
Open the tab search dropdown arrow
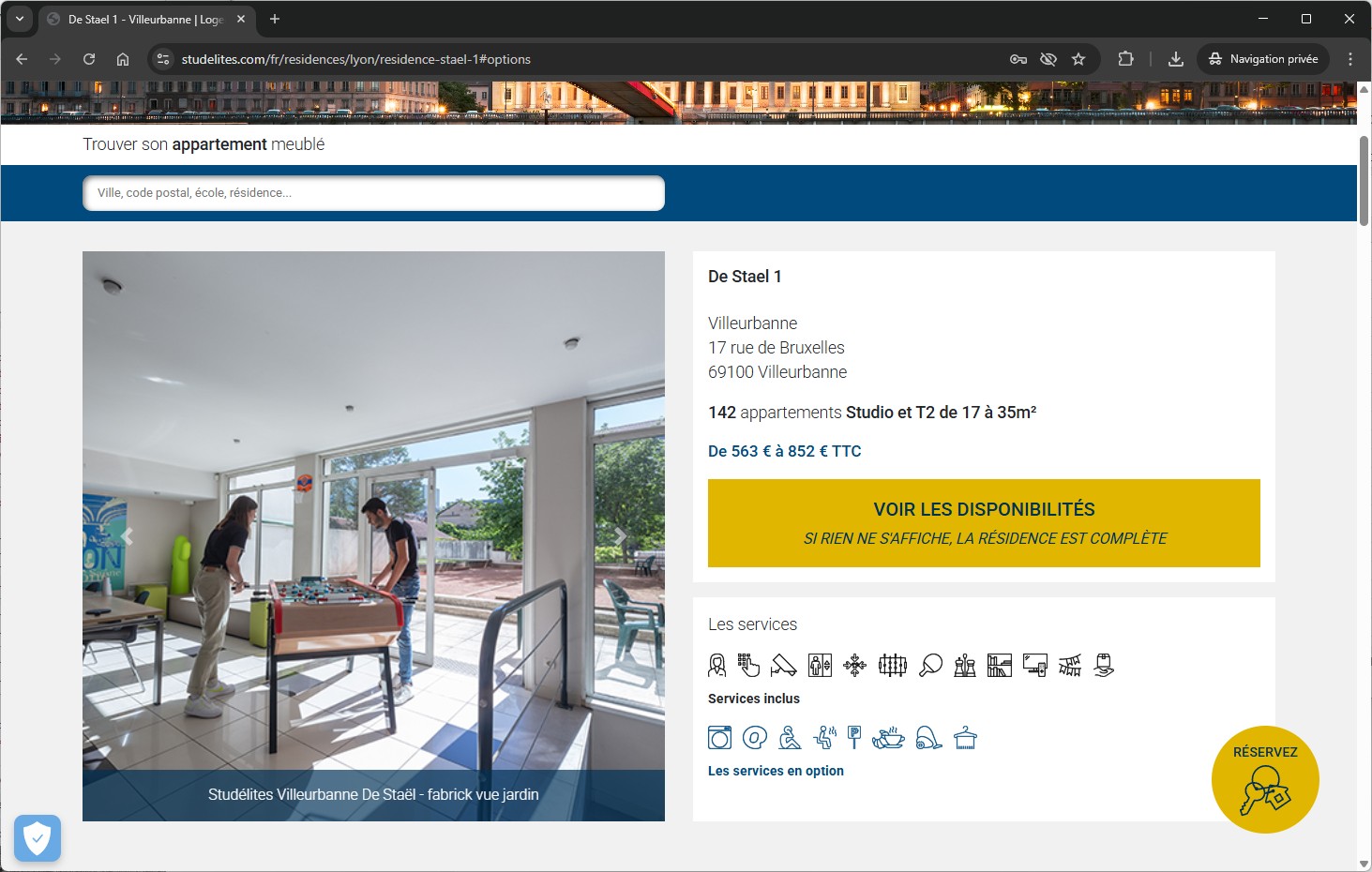pos(20,19)
